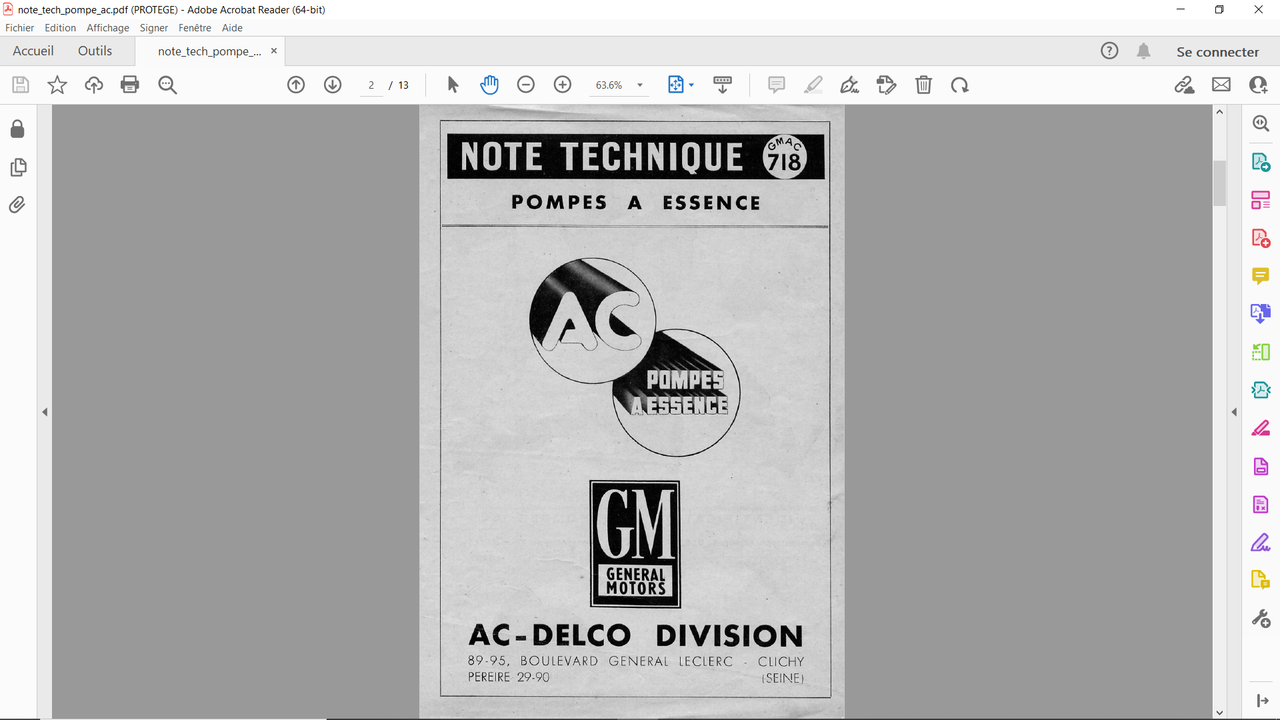Switch to the Outils tab
Image resolution: width=1280 pixels, height=720 pixels.
coord(95,51)
